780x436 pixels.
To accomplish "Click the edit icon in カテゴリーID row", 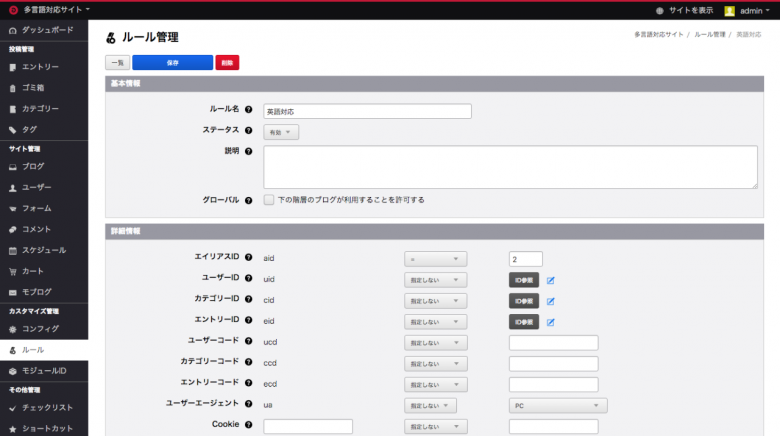I will point(551,301).
